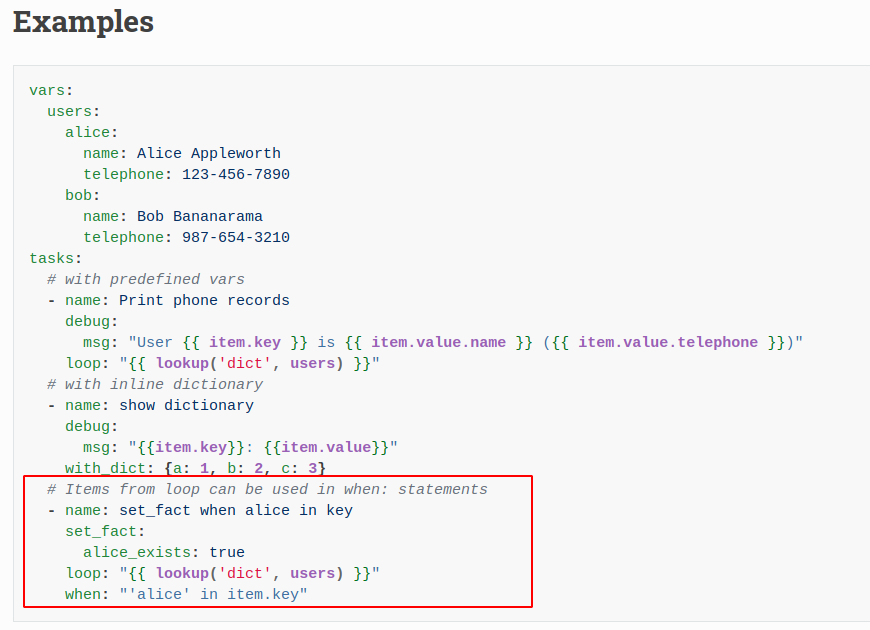Click the "vars:" line in code

click(51, 90)
